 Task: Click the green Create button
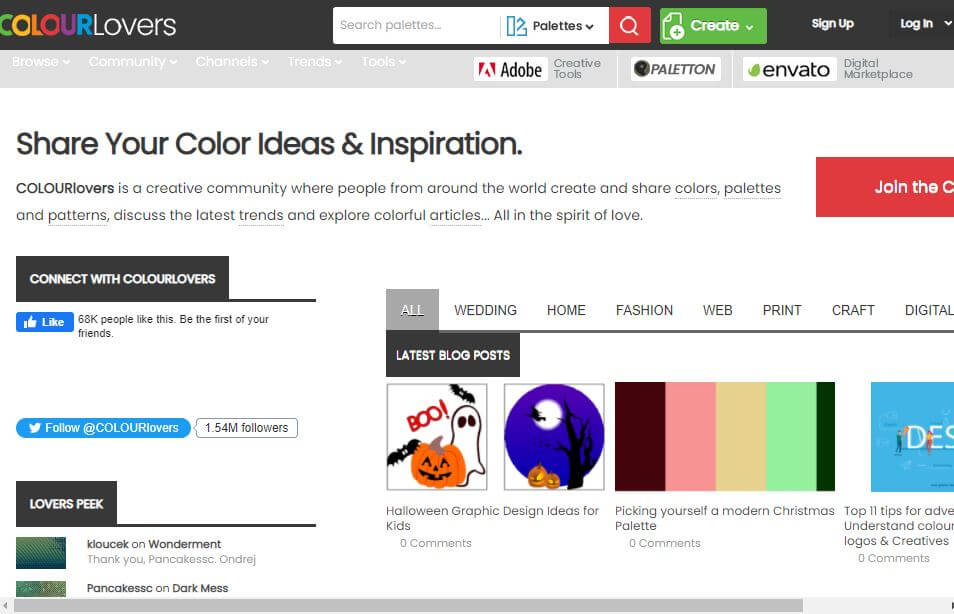point(713,26)
